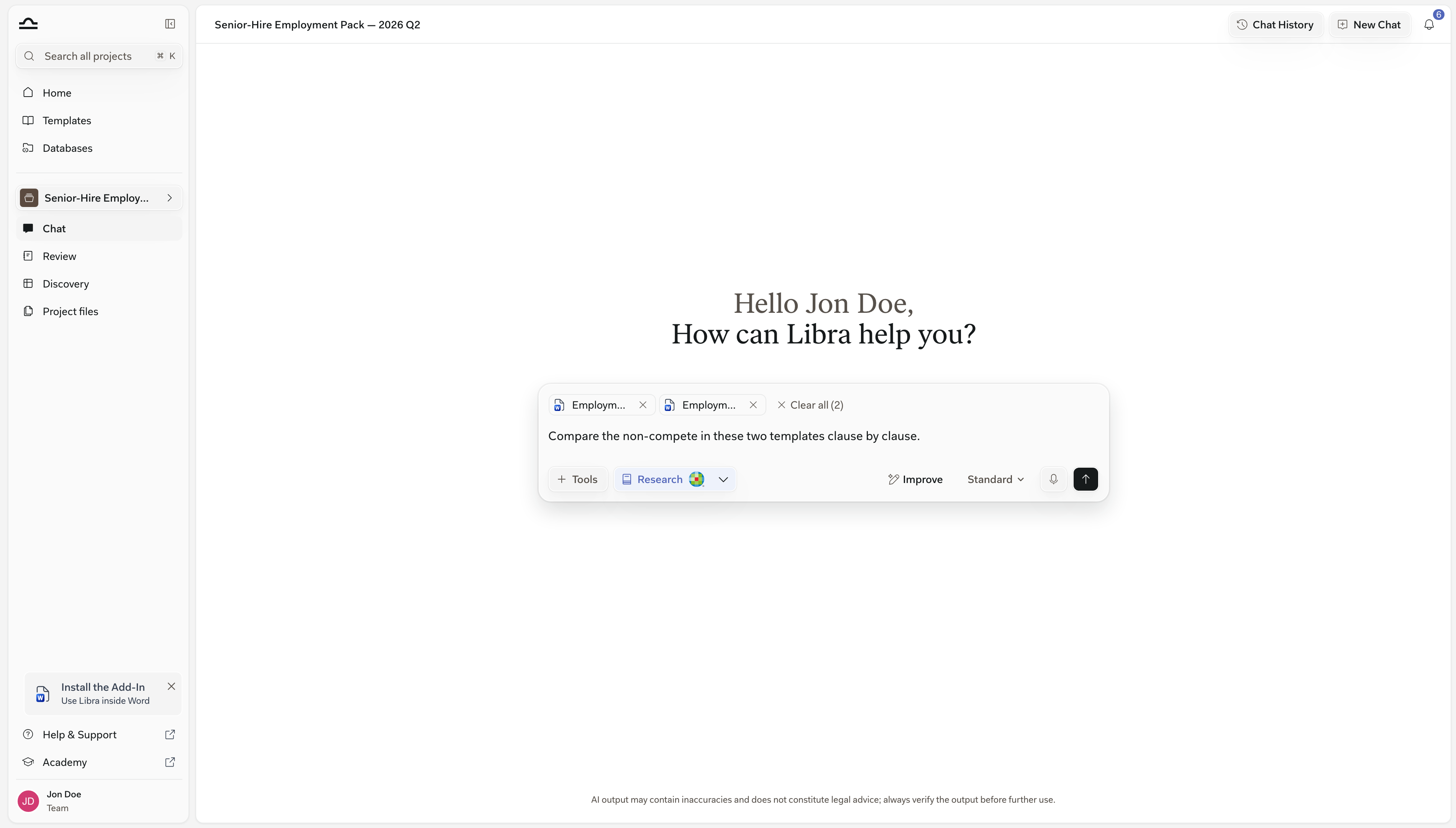Collapse the sidebar panel icon
This screenshot has width=1456, height=828.
[170, 24]
